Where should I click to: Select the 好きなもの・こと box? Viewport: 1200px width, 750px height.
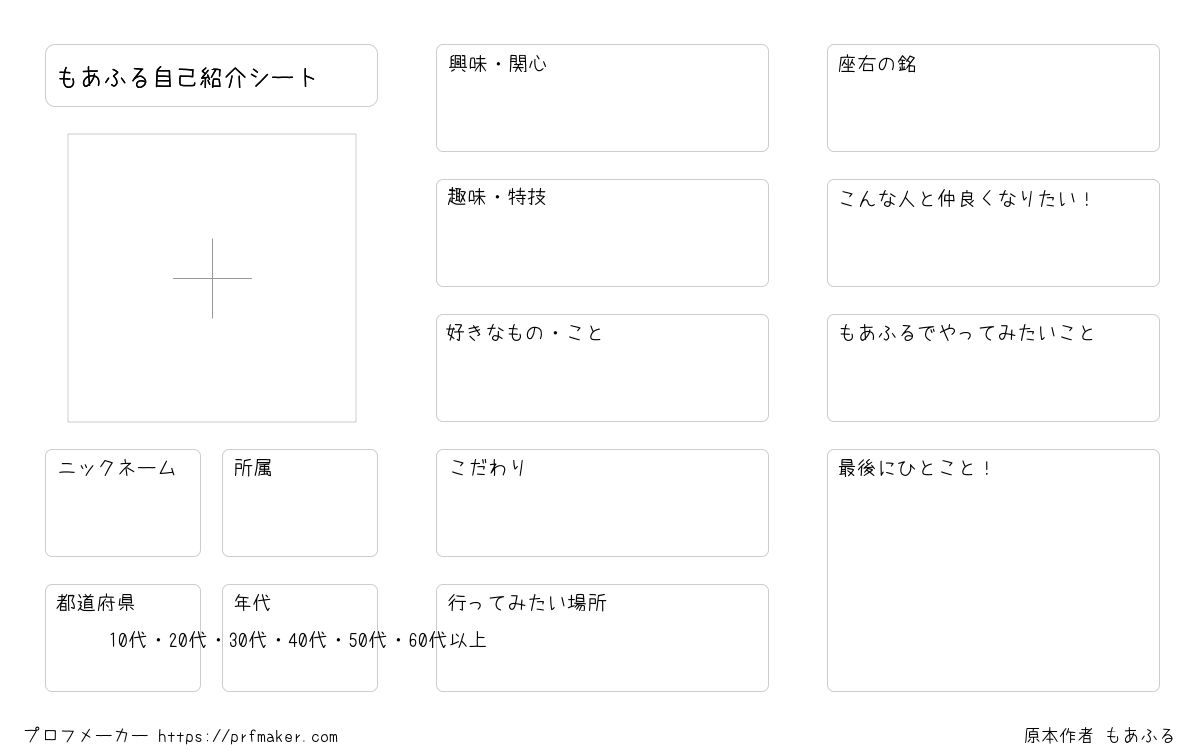point(602,368)
